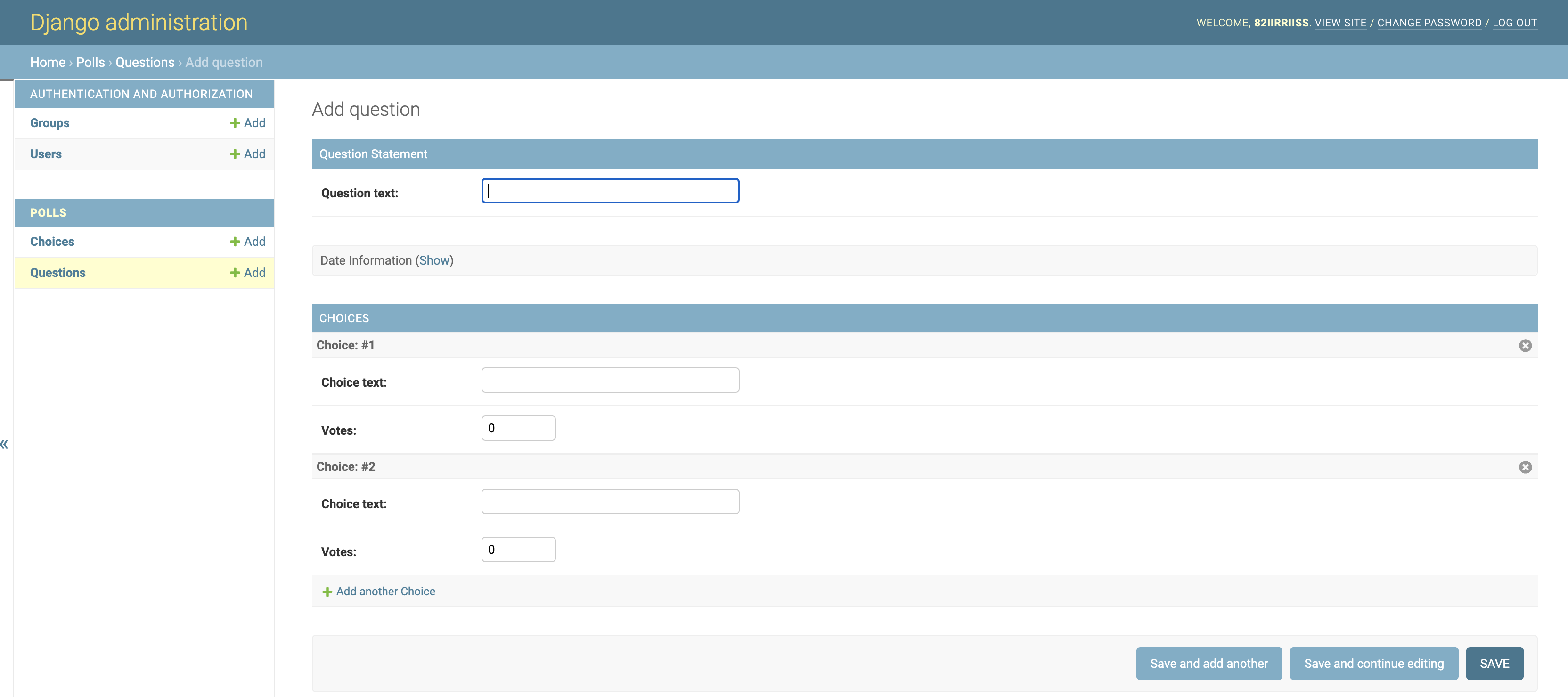Collapse the sidebar with the double-chevron toggle
Screen dimensions: 1568x697
4,444
